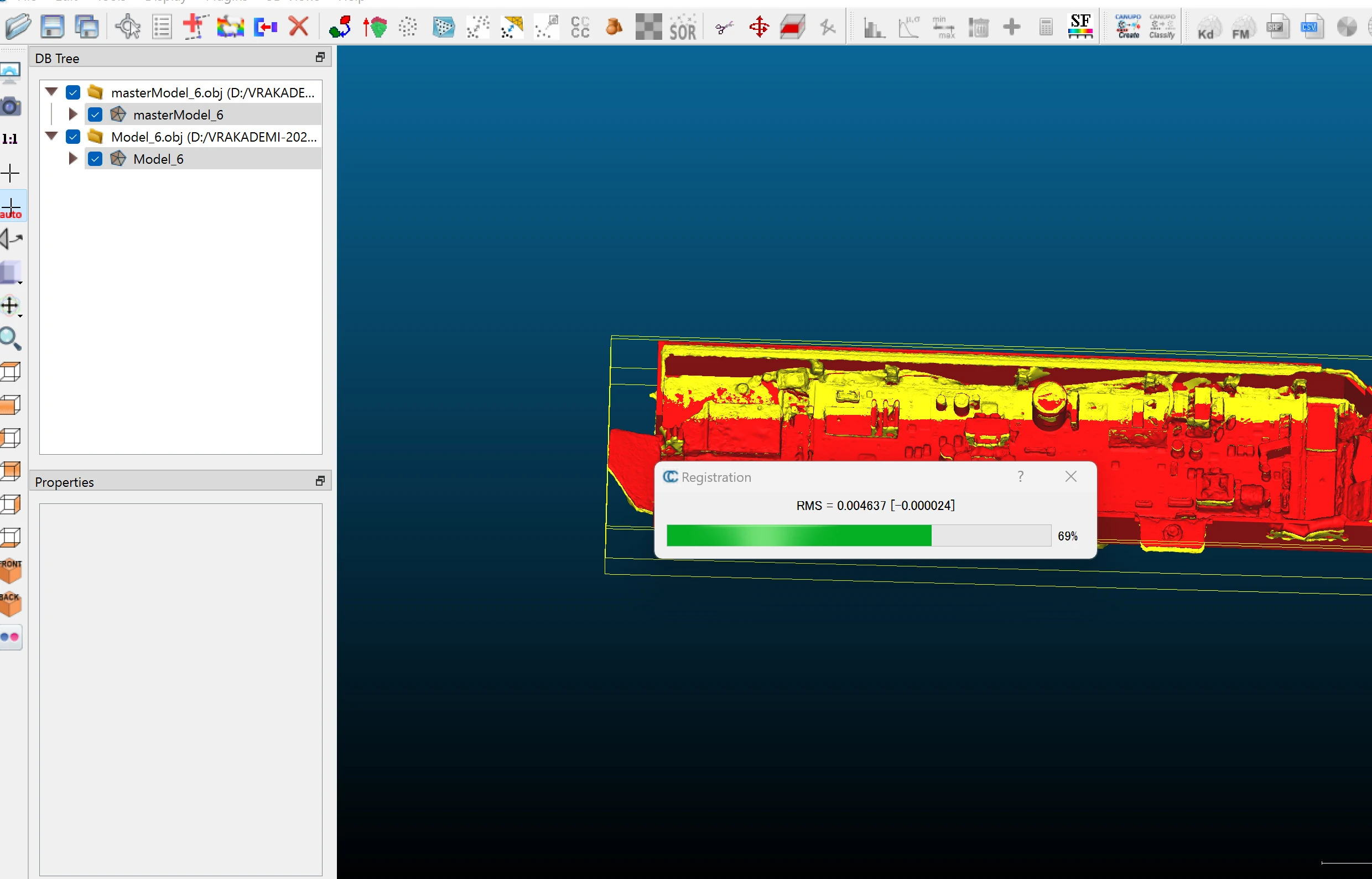Click the red X delete icon
1372x879 pixels.
pyautogui.click(x=299, y=27)
